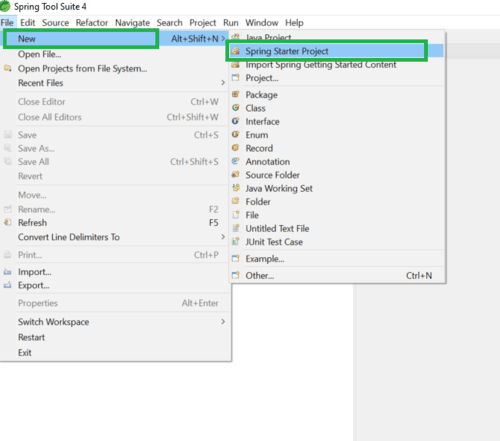The width and height of the screenshot is (500, 441).
Task: Expand Convert Line Delimiters To submenu arrow
Action: [x=223, y=237]
